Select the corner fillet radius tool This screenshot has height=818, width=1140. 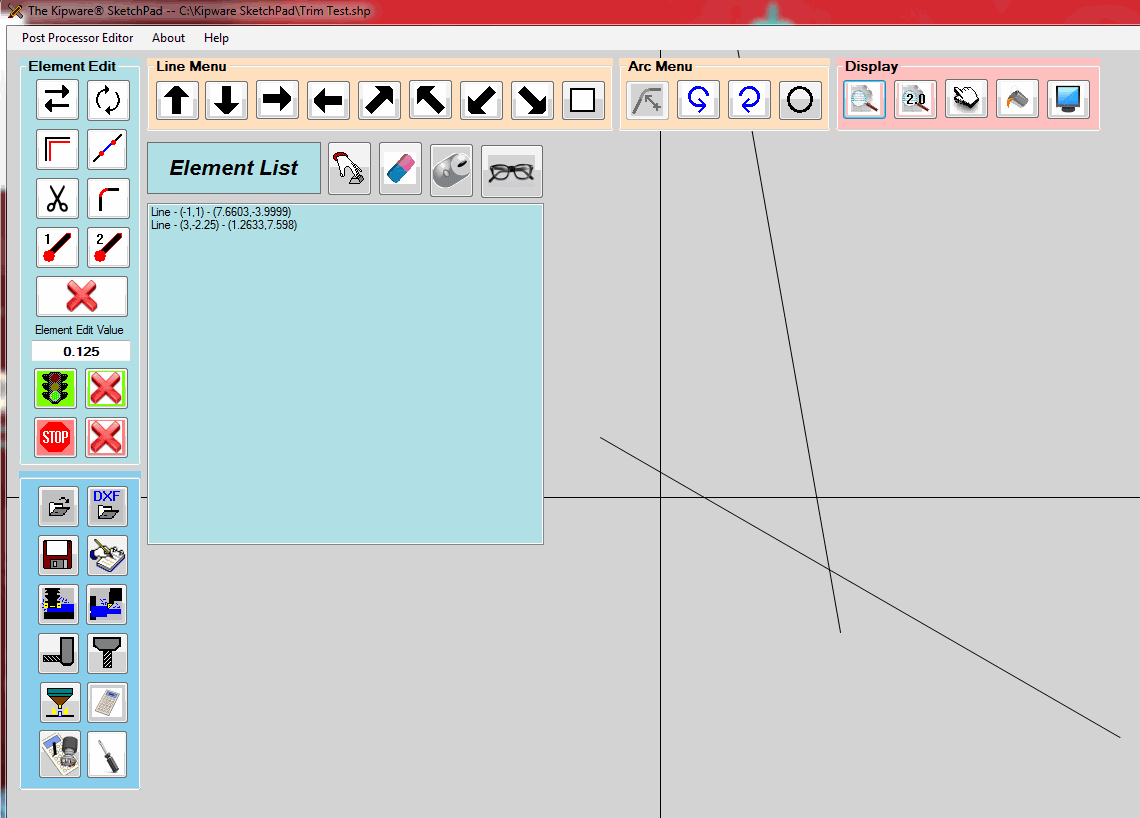pos(108,198)
